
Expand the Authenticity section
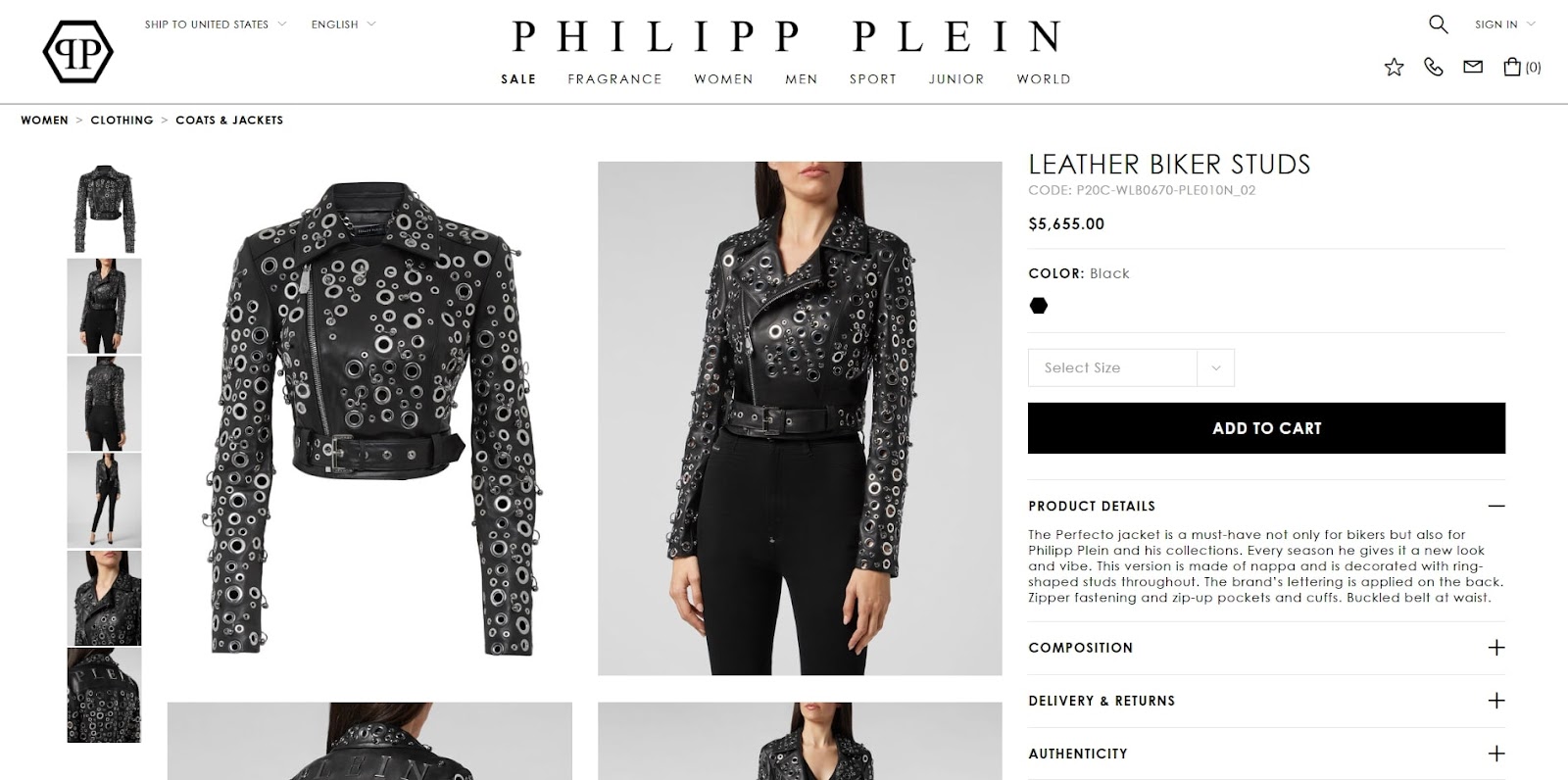(1495, 754)
